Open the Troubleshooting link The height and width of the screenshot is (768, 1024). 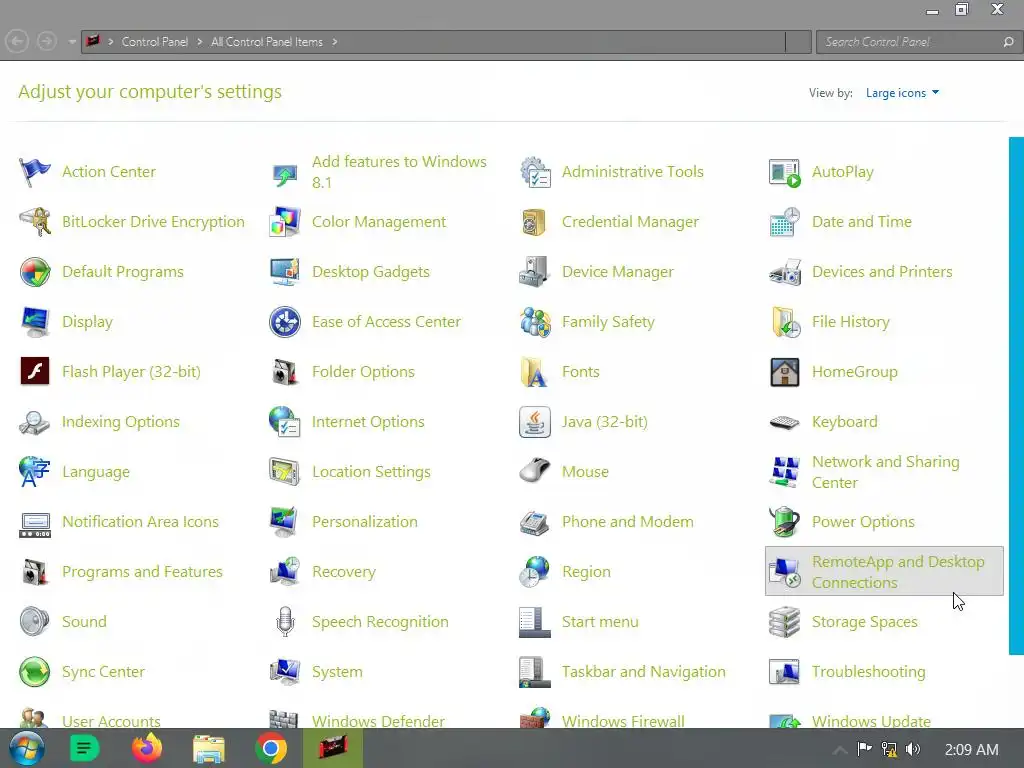point(868,672)
